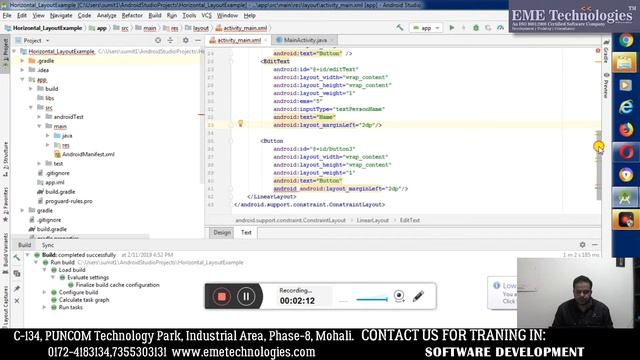Select the Sync tab in bottom panel
Viewport: 640px width, 360px height.
48,245
